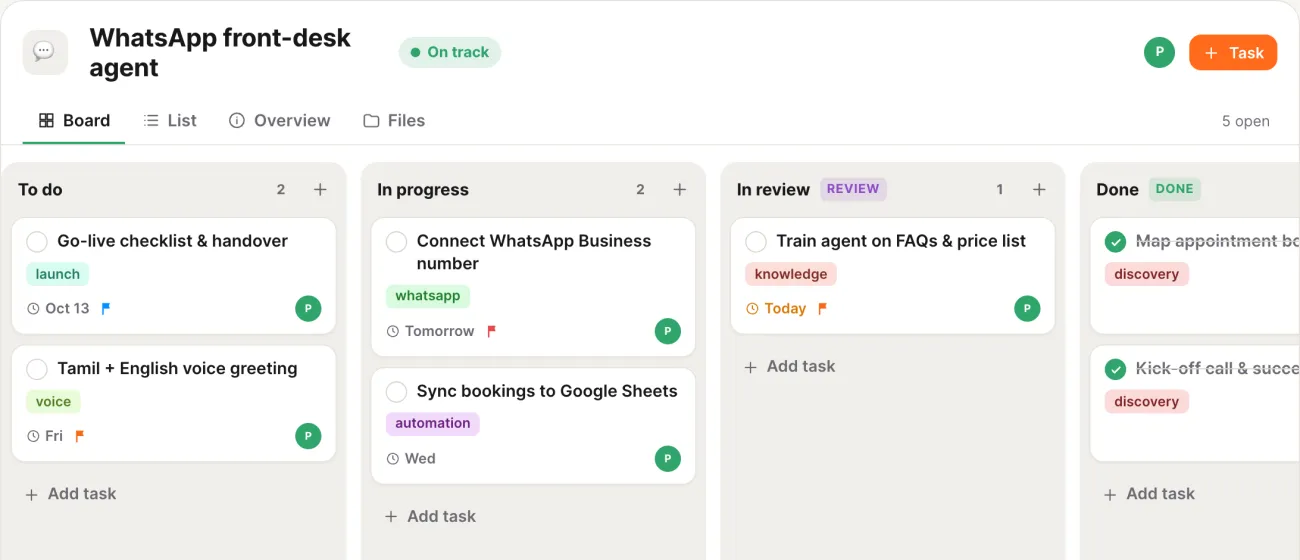The width and height of the screenshot is (1300, 560).
Task: Open Sync bookings to Google Sheets title
Action: (x=547, y=391)
